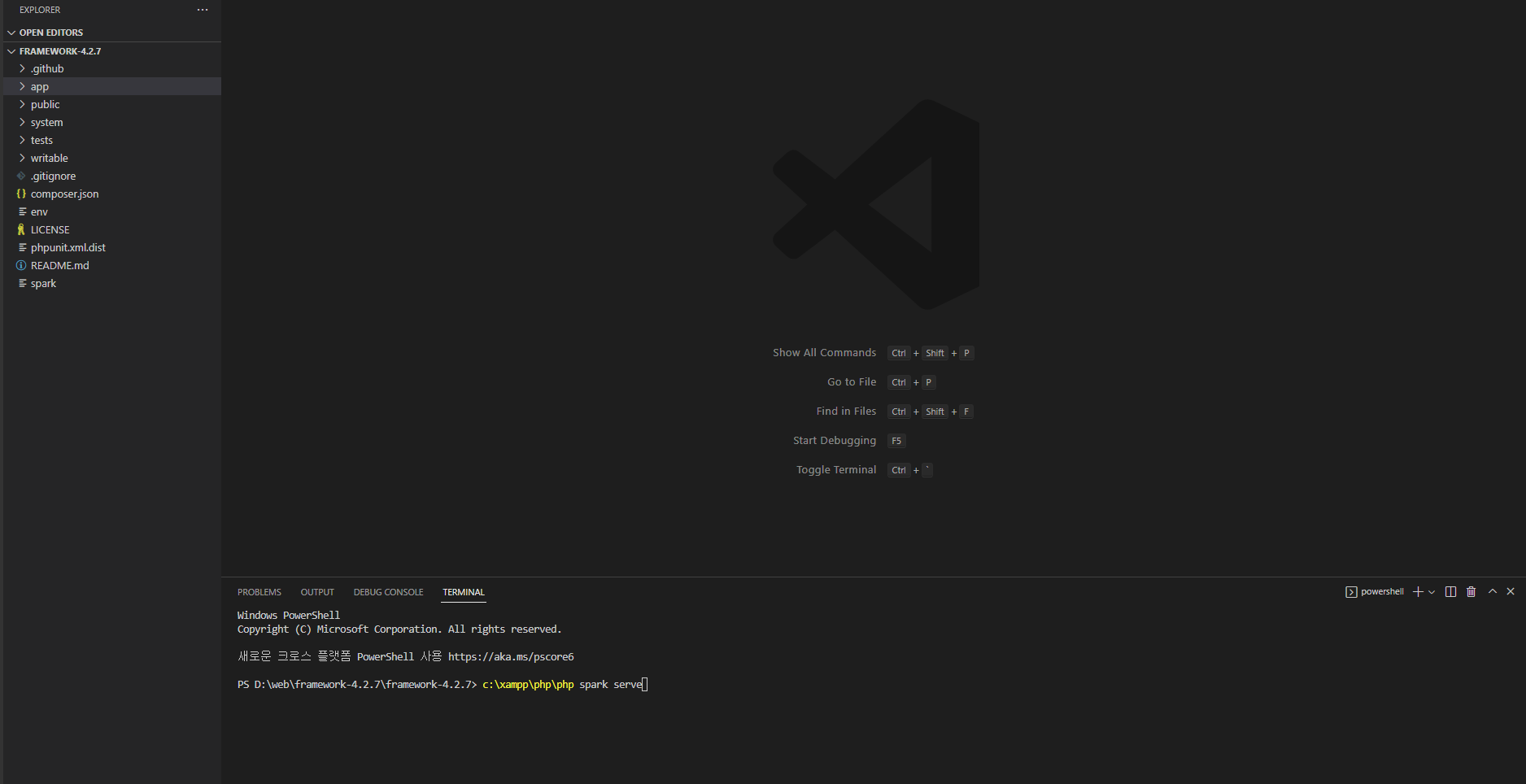Image resolution: width=1526 pixels, height=784 pixels.
Task: Click the EXPLORER panel title
Action: 40,10
